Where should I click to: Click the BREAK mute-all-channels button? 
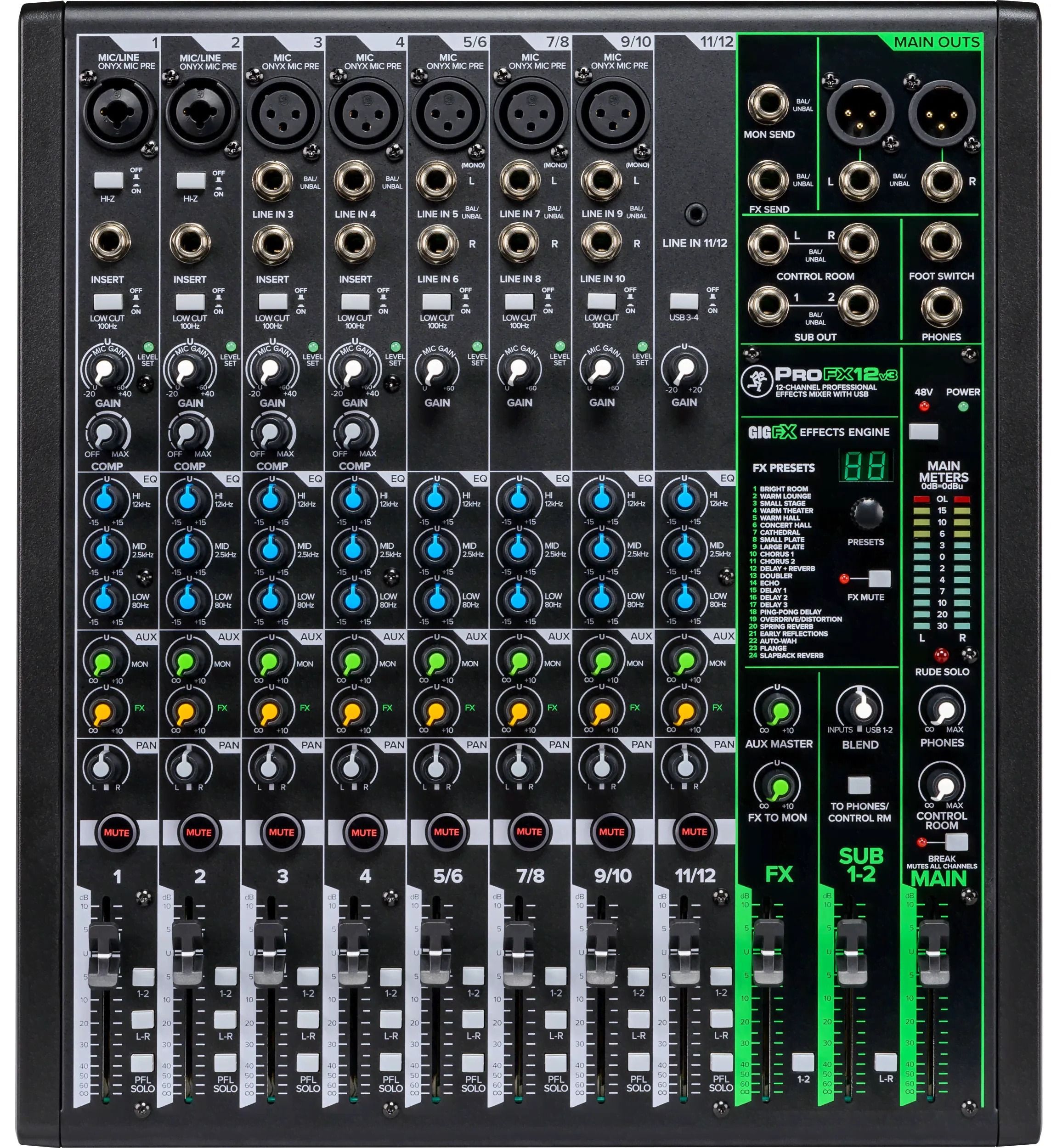tap(956, 842)
